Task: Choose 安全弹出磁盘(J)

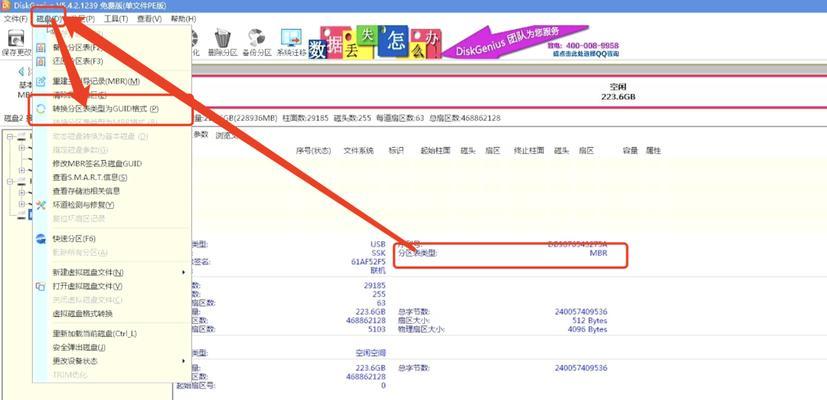Action: 79,347
